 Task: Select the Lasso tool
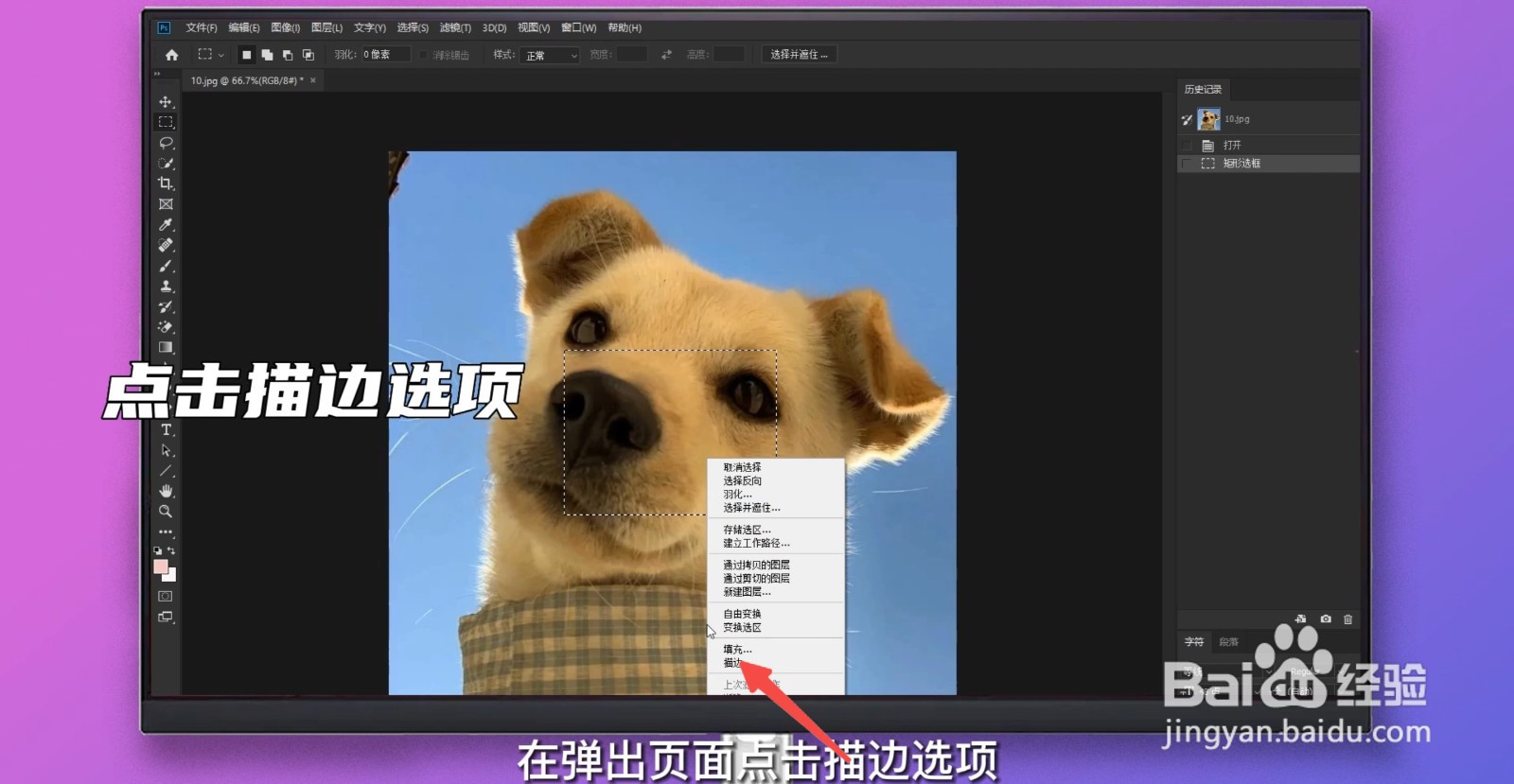[x=166, y=143]
